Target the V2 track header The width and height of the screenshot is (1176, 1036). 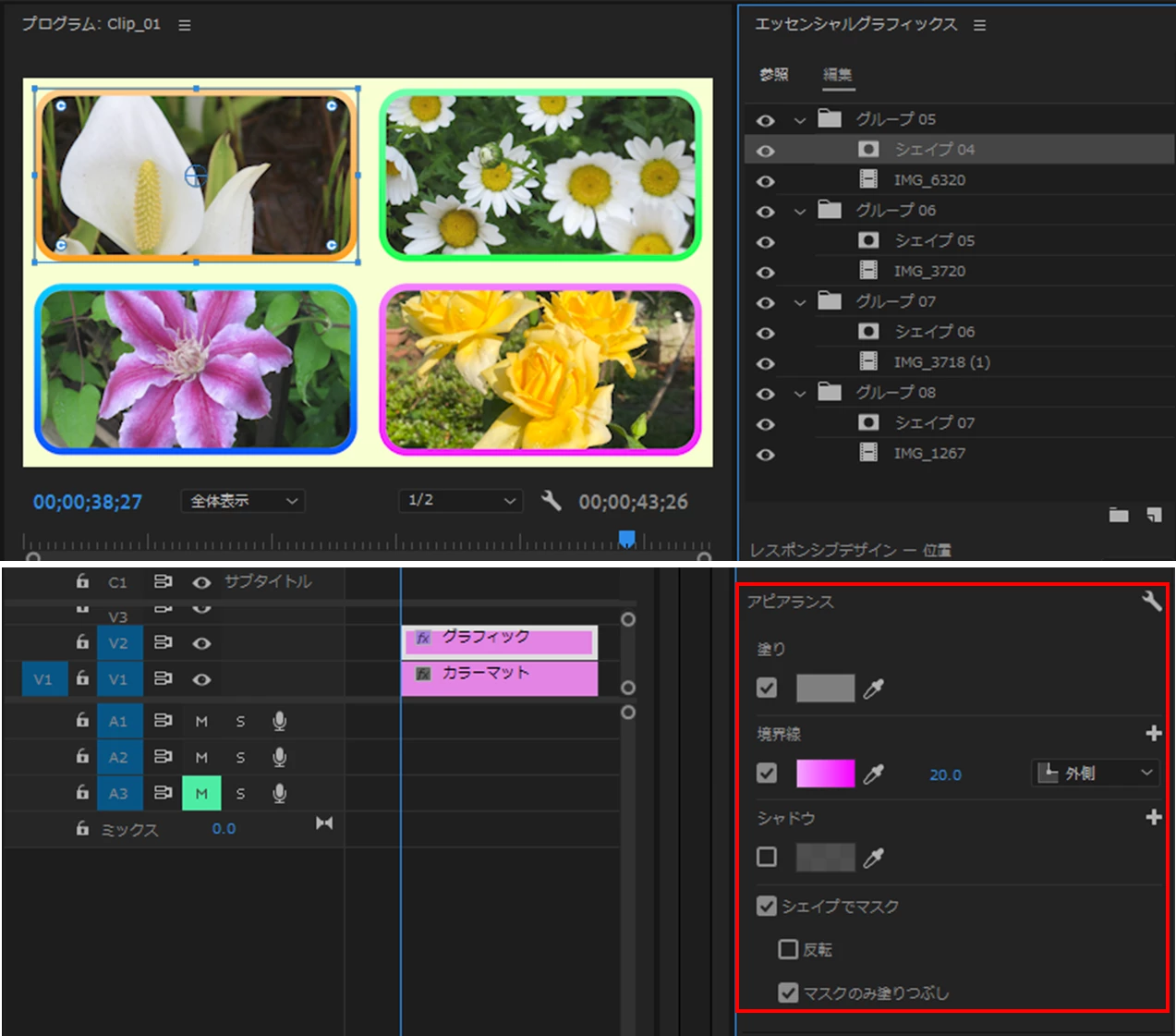(x=119, y=642)
